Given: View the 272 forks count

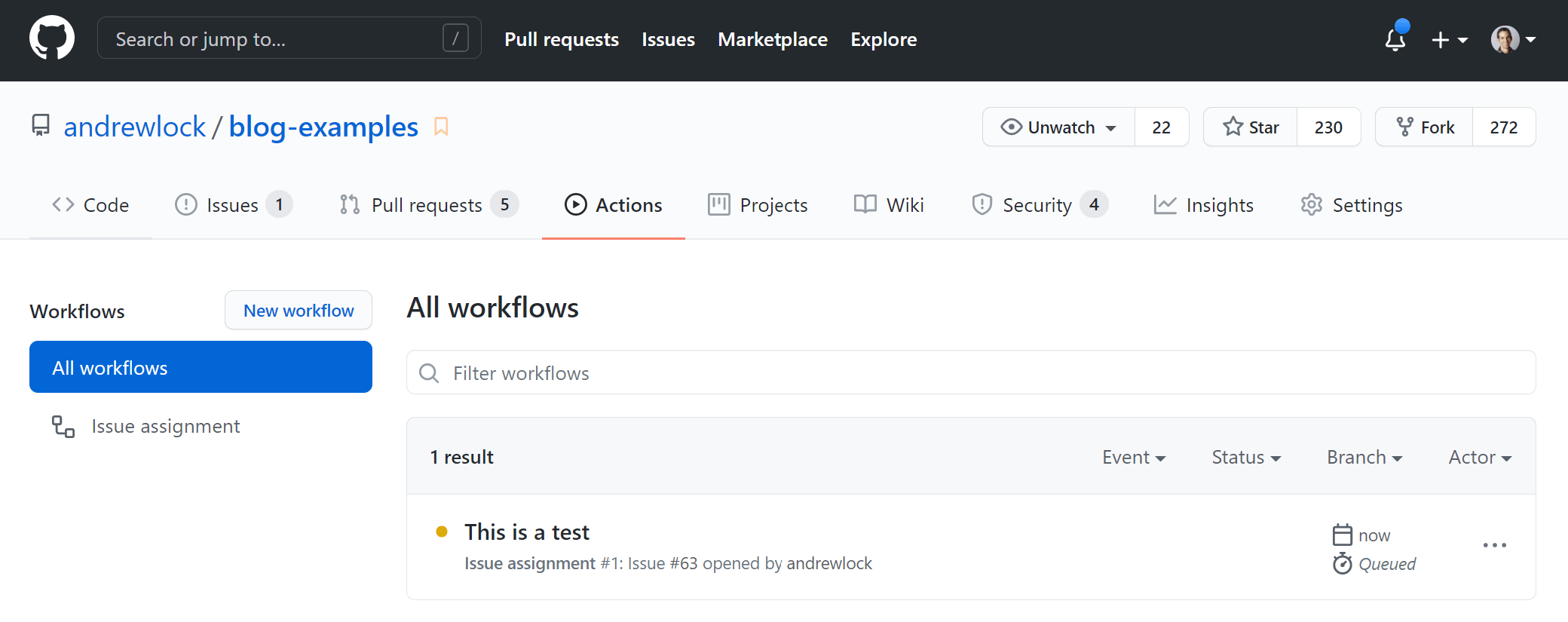Looking at the screenshot, I should coord(1504,127).
